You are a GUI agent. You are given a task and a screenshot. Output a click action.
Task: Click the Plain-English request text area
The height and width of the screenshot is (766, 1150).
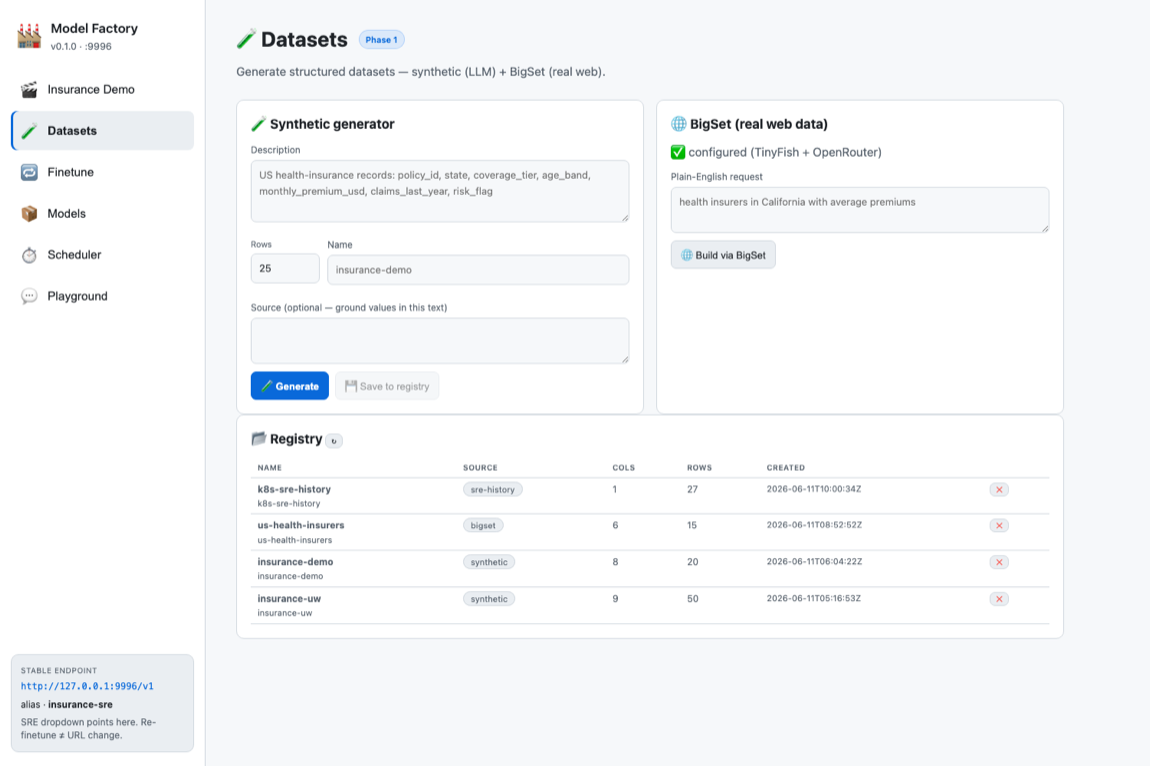click(860, 210)
